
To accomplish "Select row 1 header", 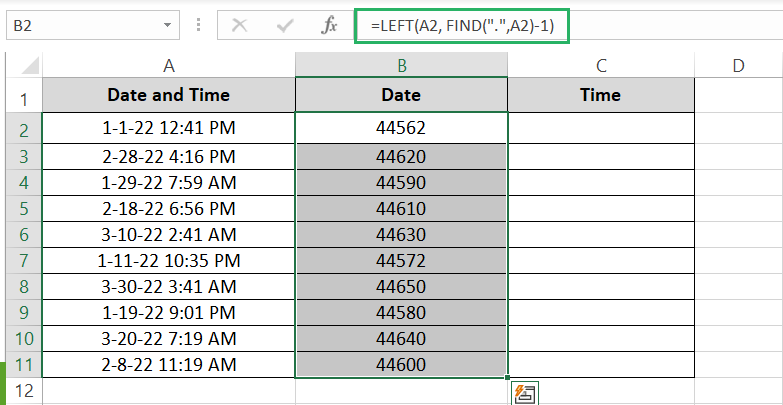I will click(22, 98).
